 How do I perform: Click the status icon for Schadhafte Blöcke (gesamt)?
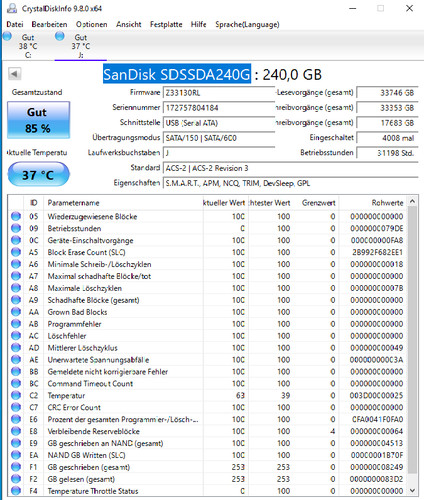(x=16, y=300)
